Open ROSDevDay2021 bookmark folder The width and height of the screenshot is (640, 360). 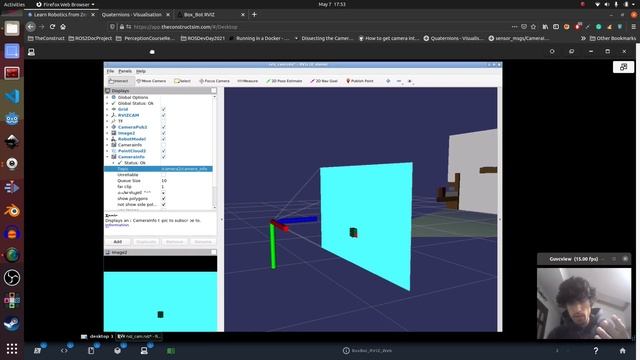click(202, 38)
